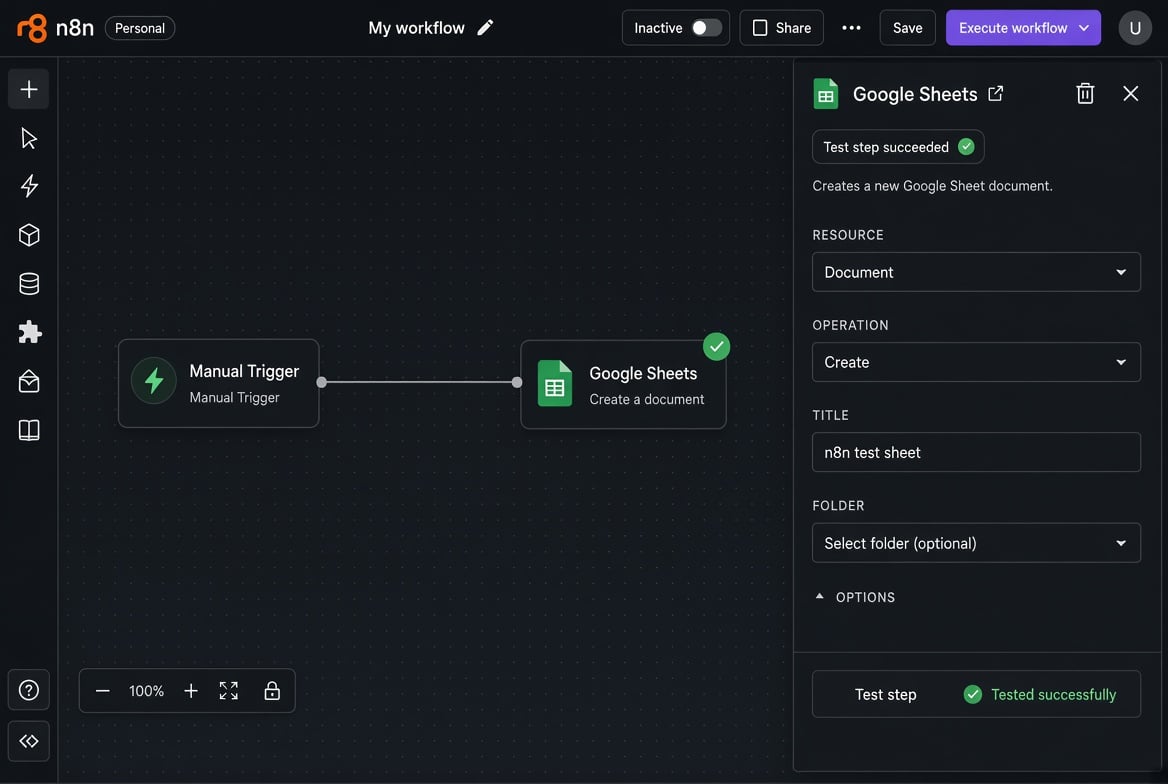Screen dimensions: 1168x784
Task: Click the Tested successfully status text
Action: pyautogui.click(x=1053, y=695)
